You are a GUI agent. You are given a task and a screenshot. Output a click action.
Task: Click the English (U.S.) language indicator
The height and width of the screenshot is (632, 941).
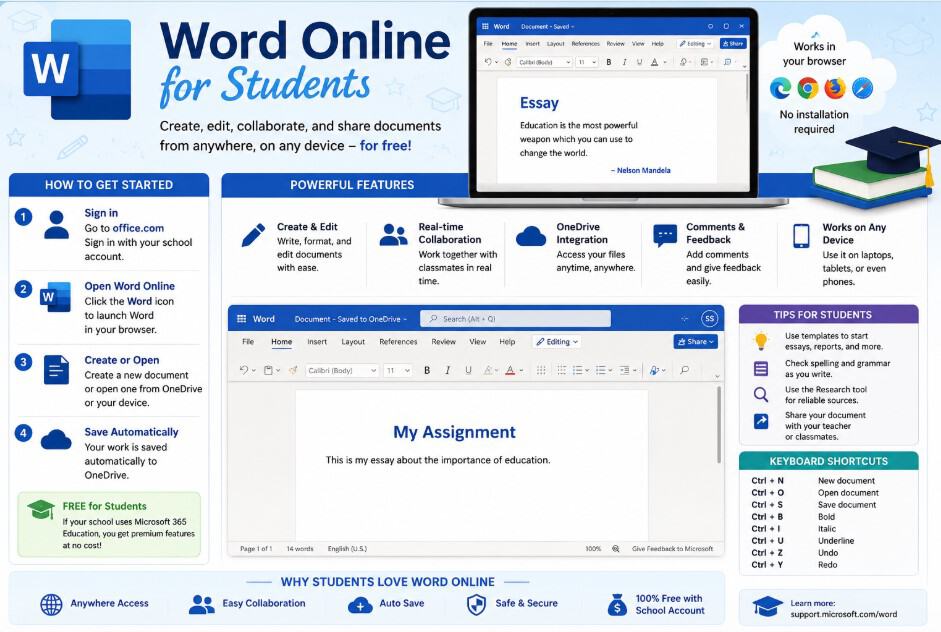(x=347, y=549)
